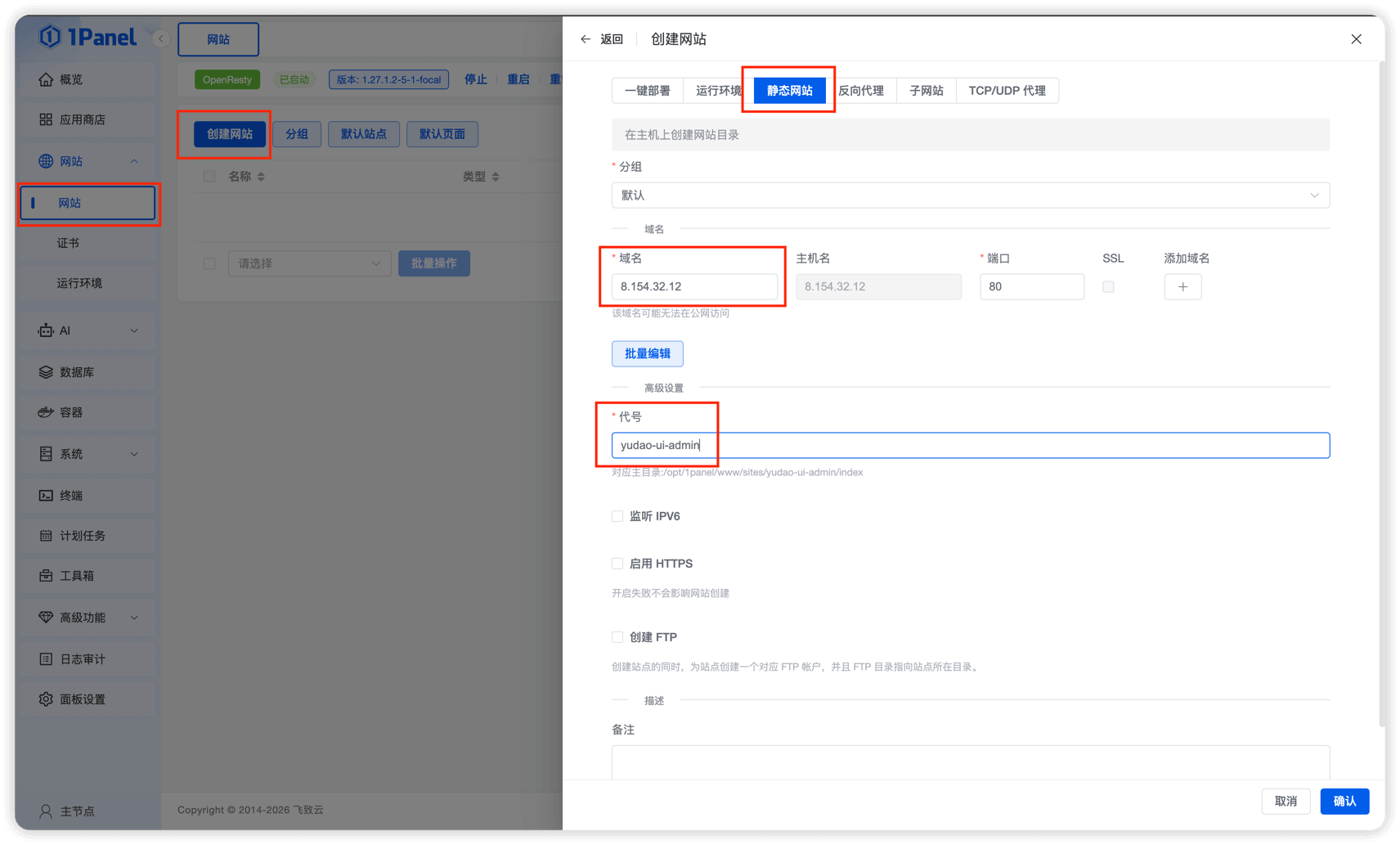Switch to the TCP/UDP 代理 tab
The height and width of the screenshot is (845, 1400).
pos(1007,90)
